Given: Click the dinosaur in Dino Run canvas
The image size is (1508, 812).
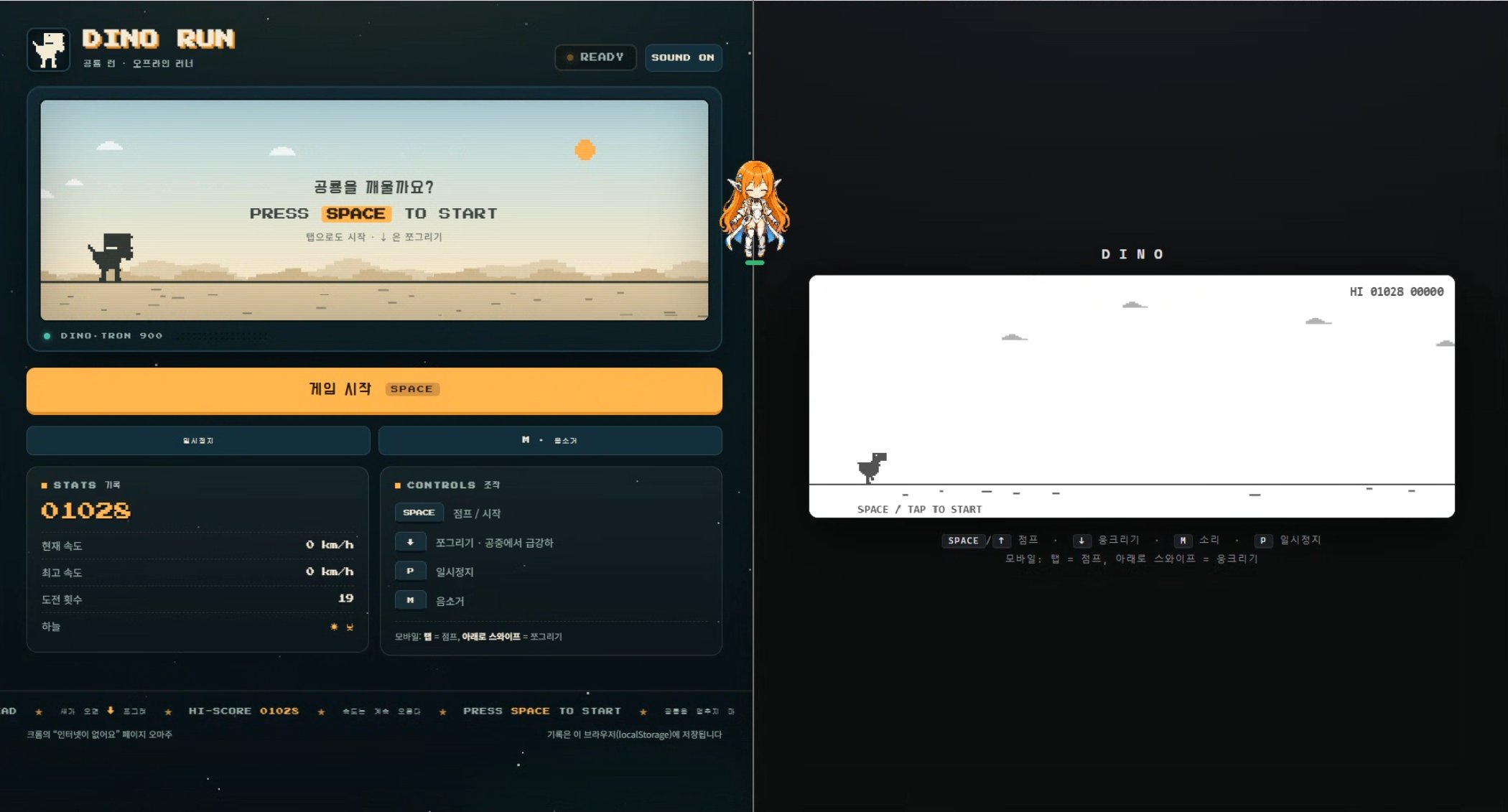Looking at the screenshot, I should [112, 256].
